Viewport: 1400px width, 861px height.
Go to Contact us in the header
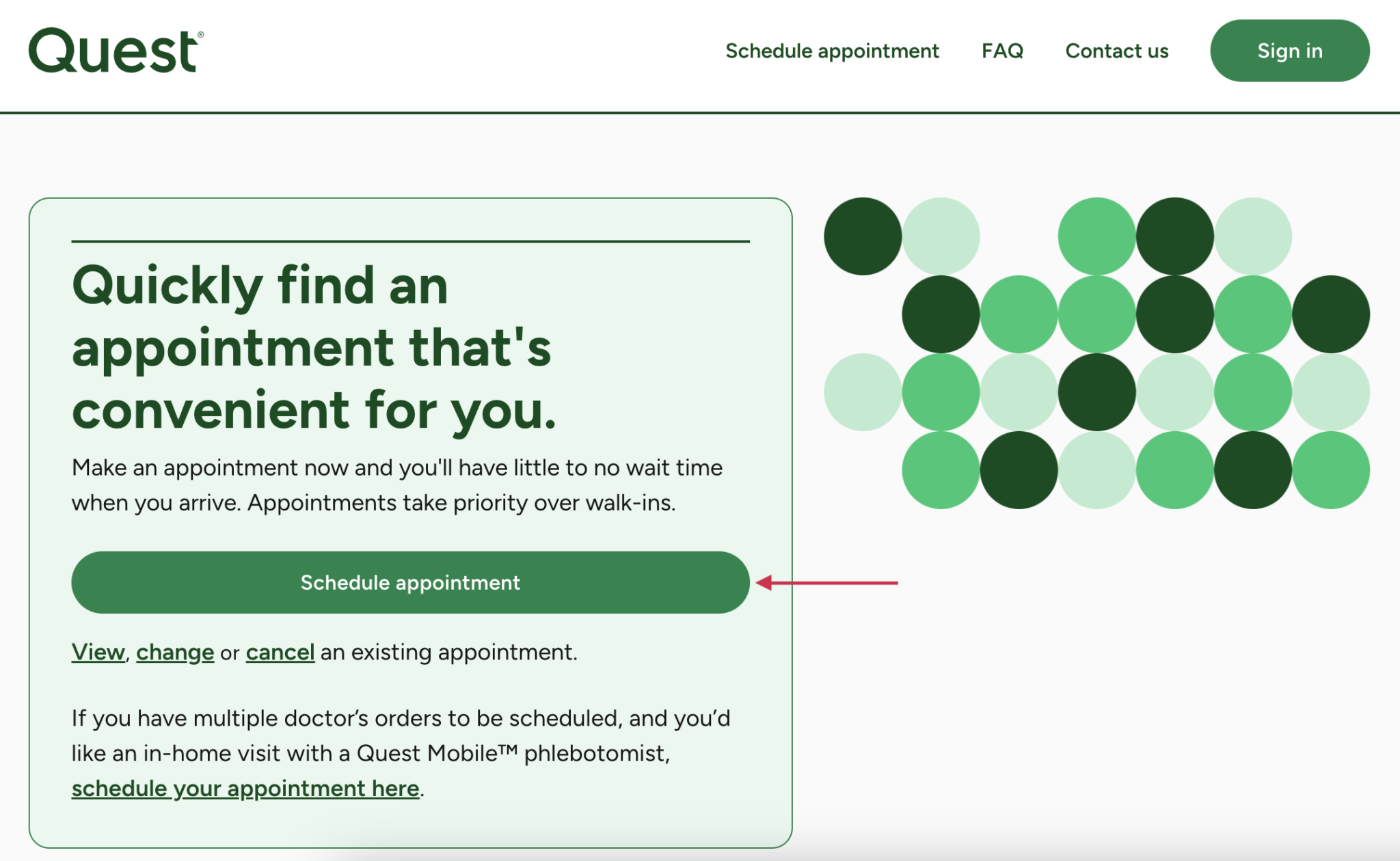[x=1116, y=51]
